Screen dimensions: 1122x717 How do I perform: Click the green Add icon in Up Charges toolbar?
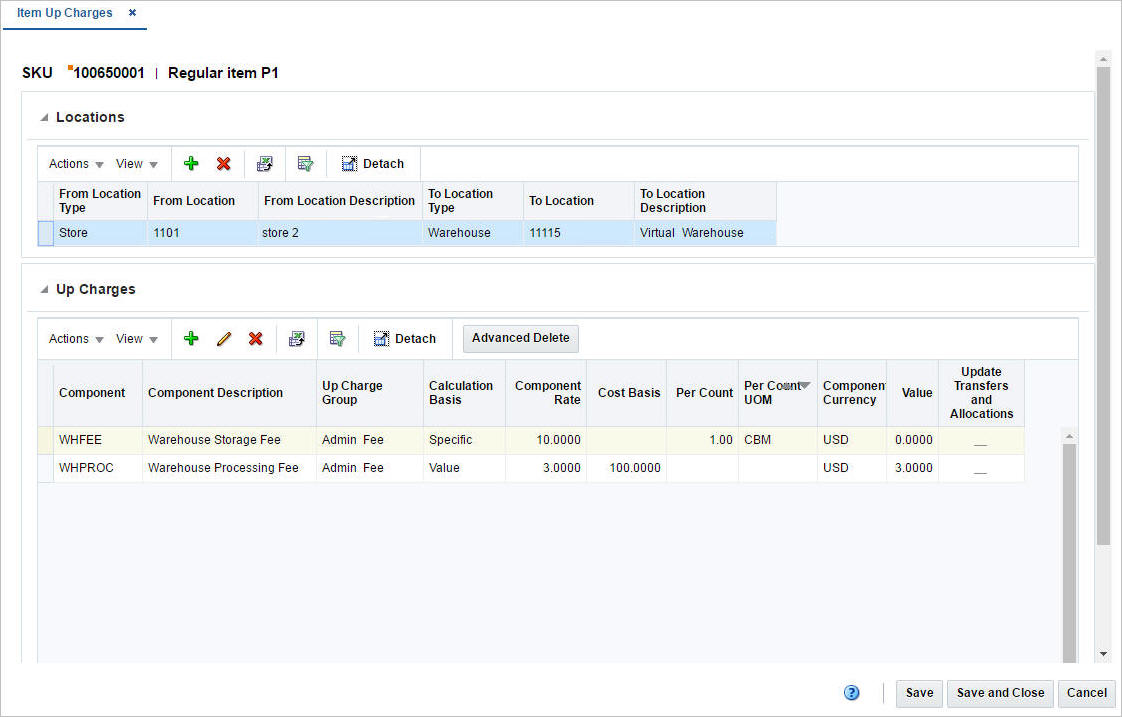click(x=191, y=339)
